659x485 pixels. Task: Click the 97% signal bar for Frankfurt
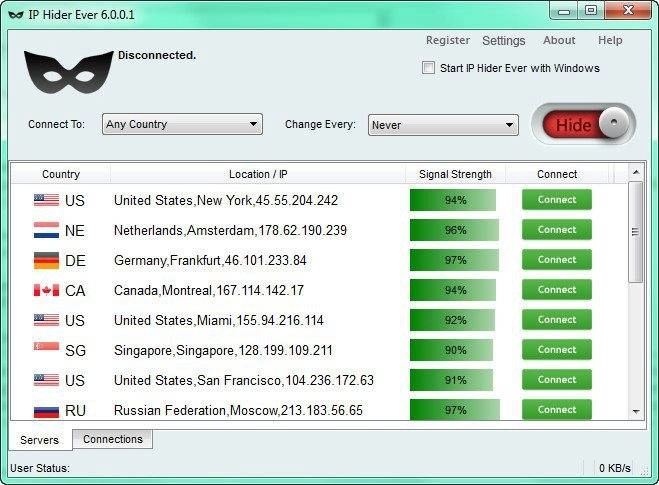(455, 260)
